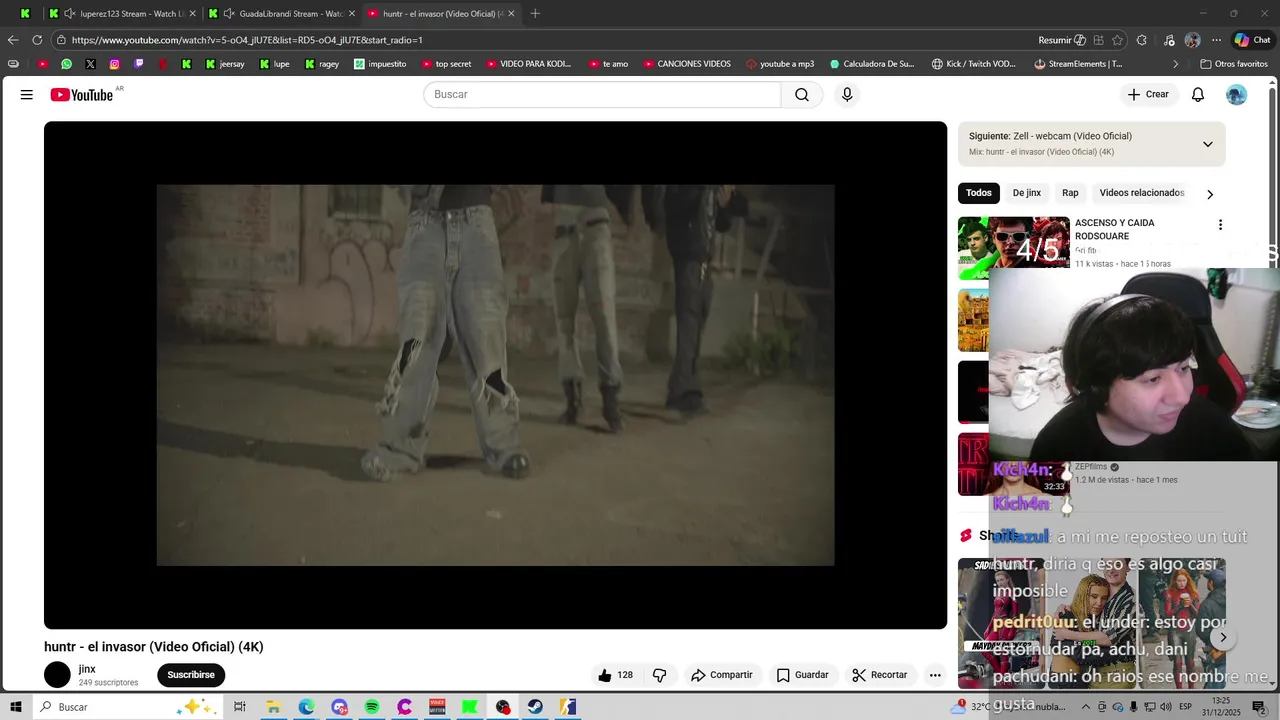Open browser settings three-dot menu
1280x720 pixels.
[1216, 40]
